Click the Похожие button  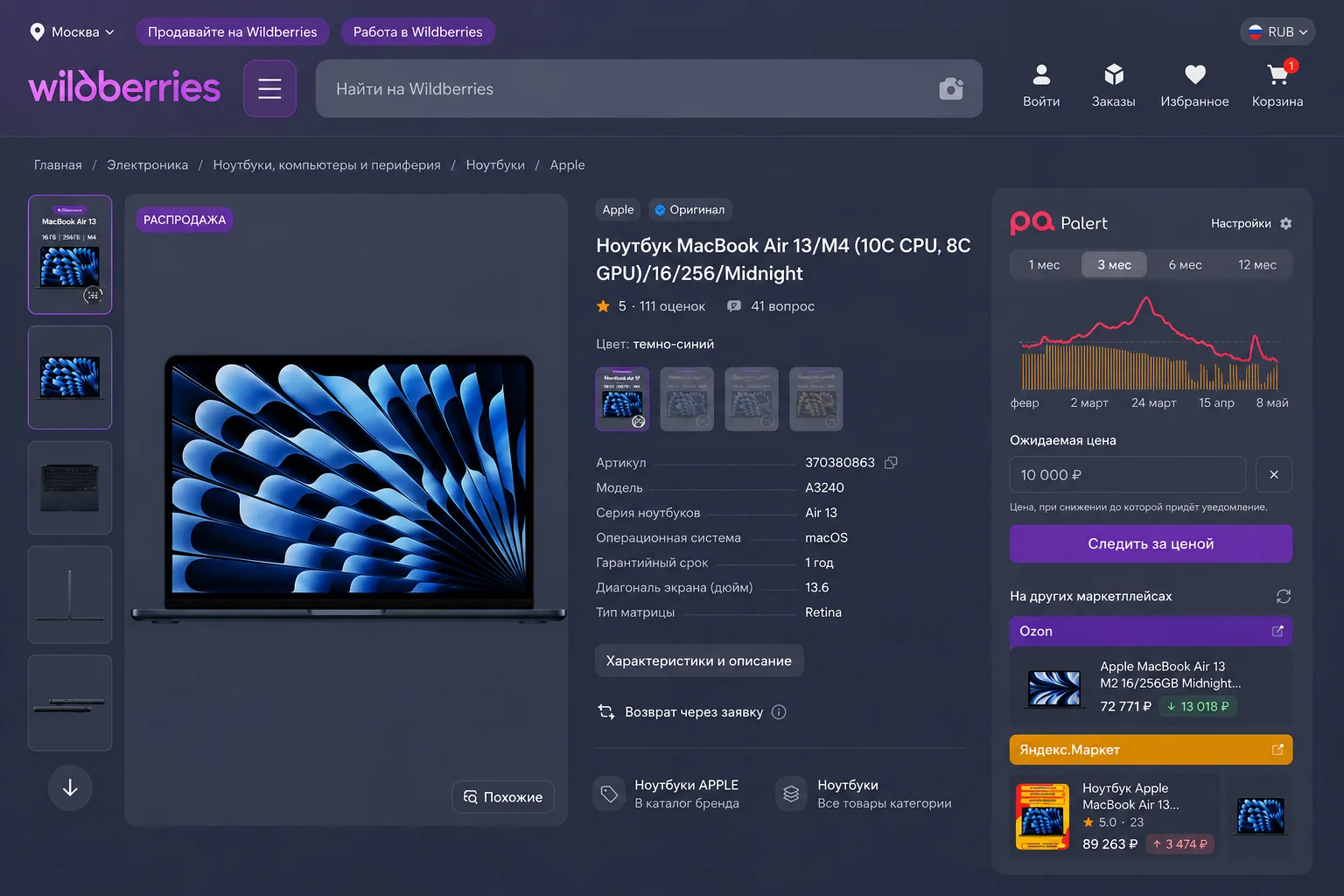(x=503, y=797)
